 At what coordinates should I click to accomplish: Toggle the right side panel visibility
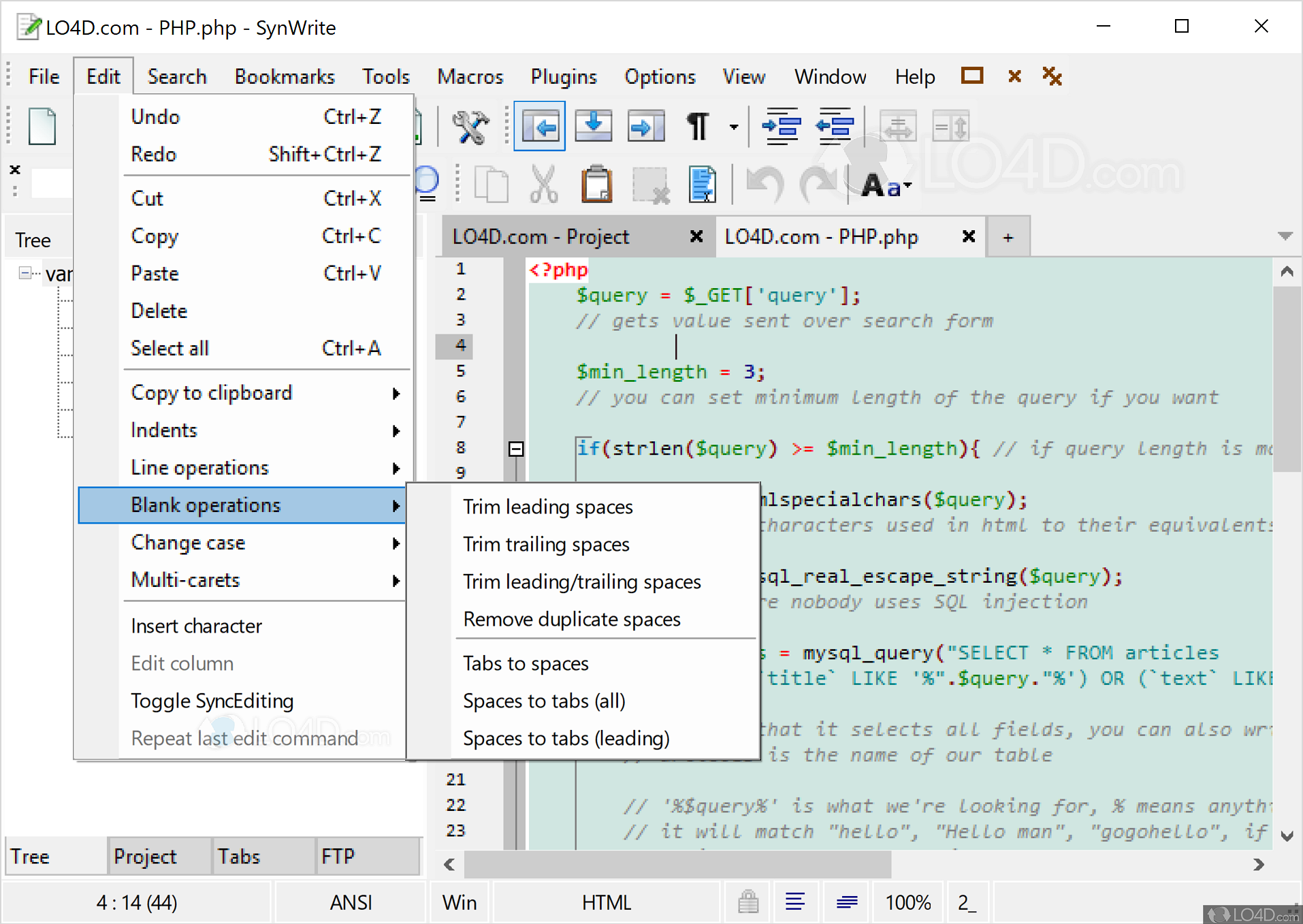click(x=645, y=126)
